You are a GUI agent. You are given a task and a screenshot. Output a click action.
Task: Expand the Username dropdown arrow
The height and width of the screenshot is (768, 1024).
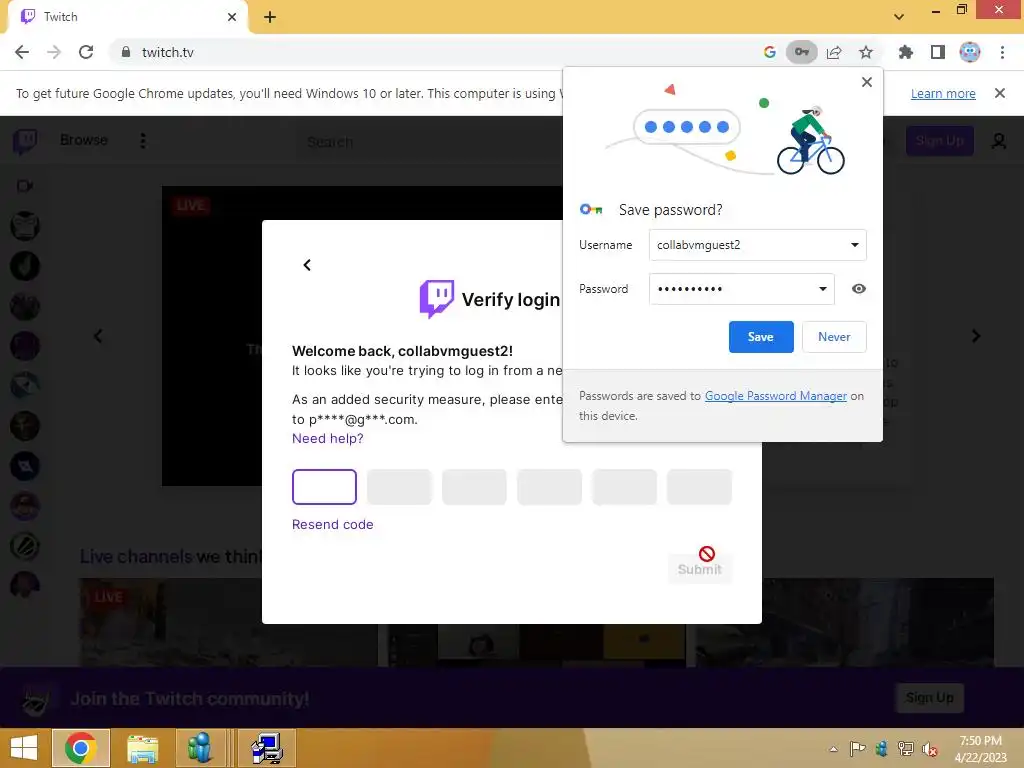click(854, 245)
